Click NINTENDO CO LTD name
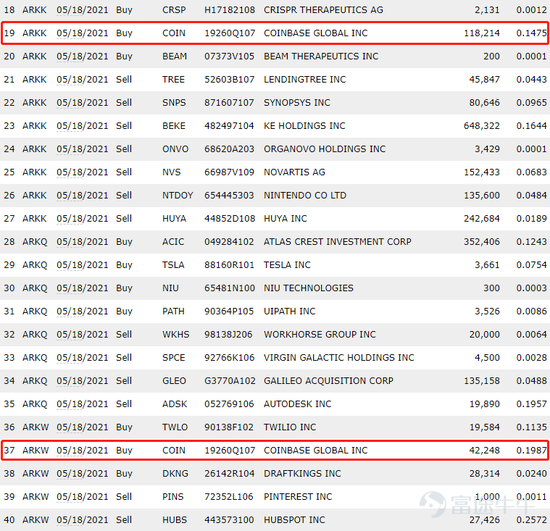The image size is (550, 531). point(305,195)
